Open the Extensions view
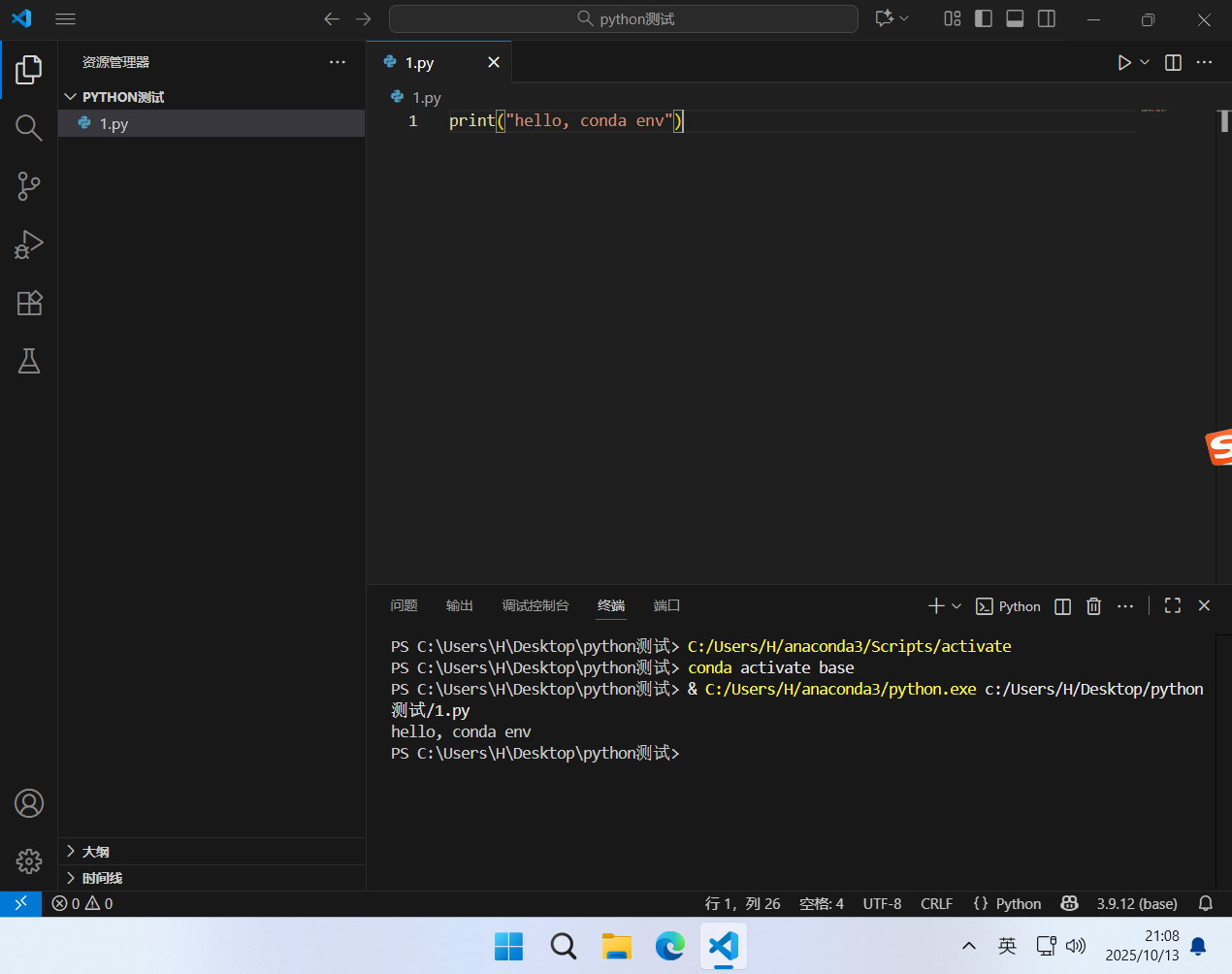Screen dimensions: 1232x974 [29, 303]
